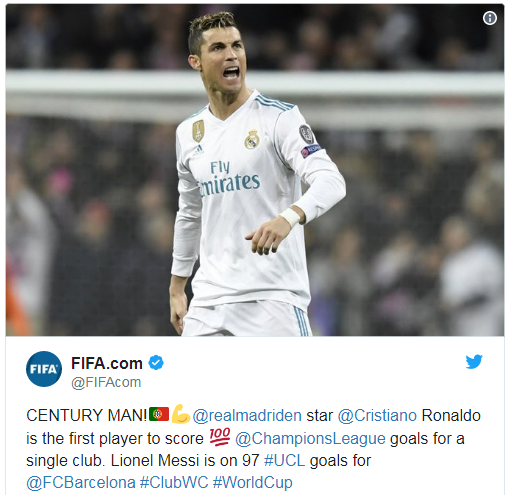510x495 pixels.
Task: Select the #ClubWC hashtag
Action: click(x=174, y=483)
